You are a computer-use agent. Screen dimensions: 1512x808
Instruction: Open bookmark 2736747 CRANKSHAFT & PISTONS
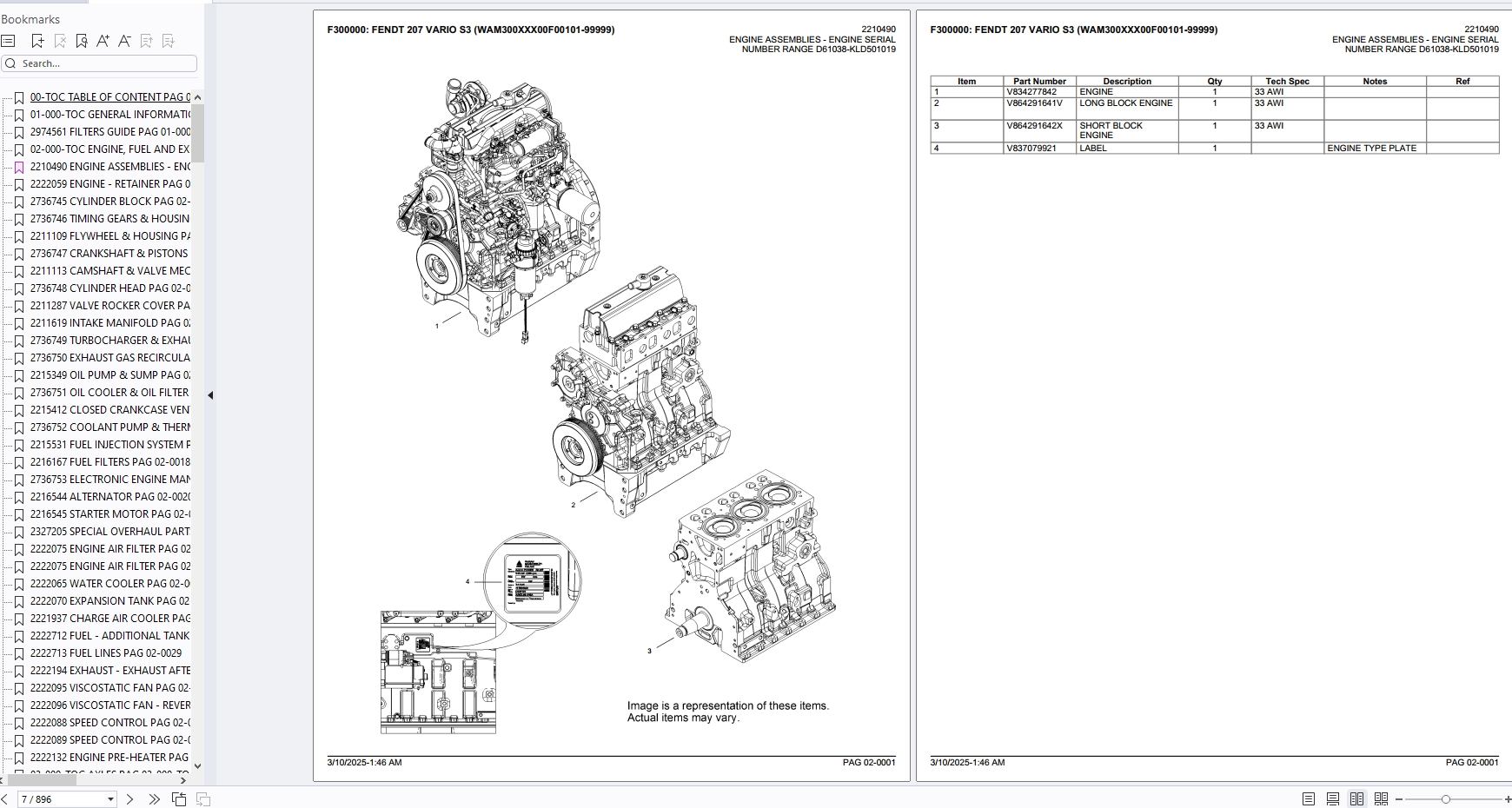109,254
